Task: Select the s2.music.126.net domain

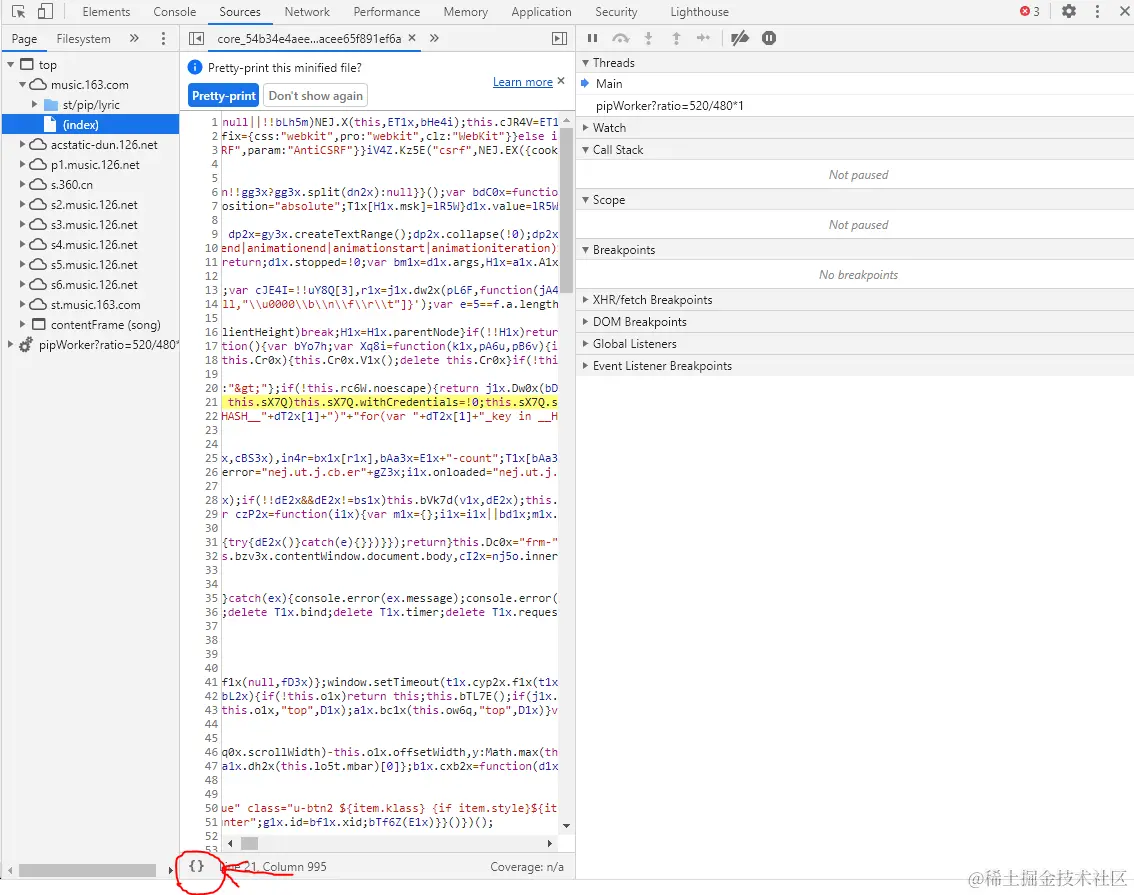Action: coord(94,205)
